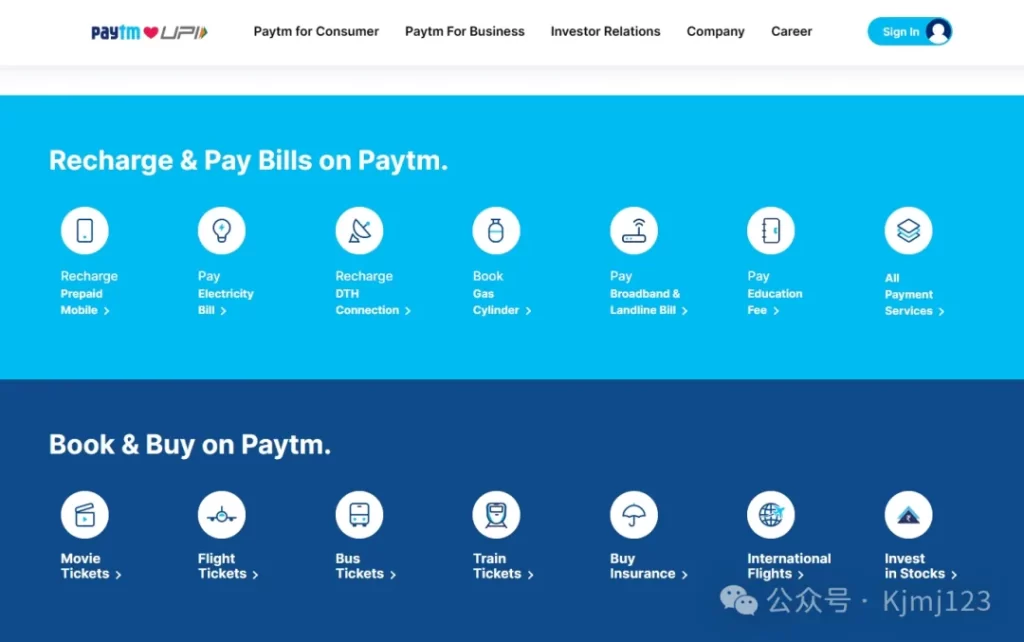Screen dimensions: 1024x642
Task: Click the gas cylinder icon
Action: (x=496, y=231)
